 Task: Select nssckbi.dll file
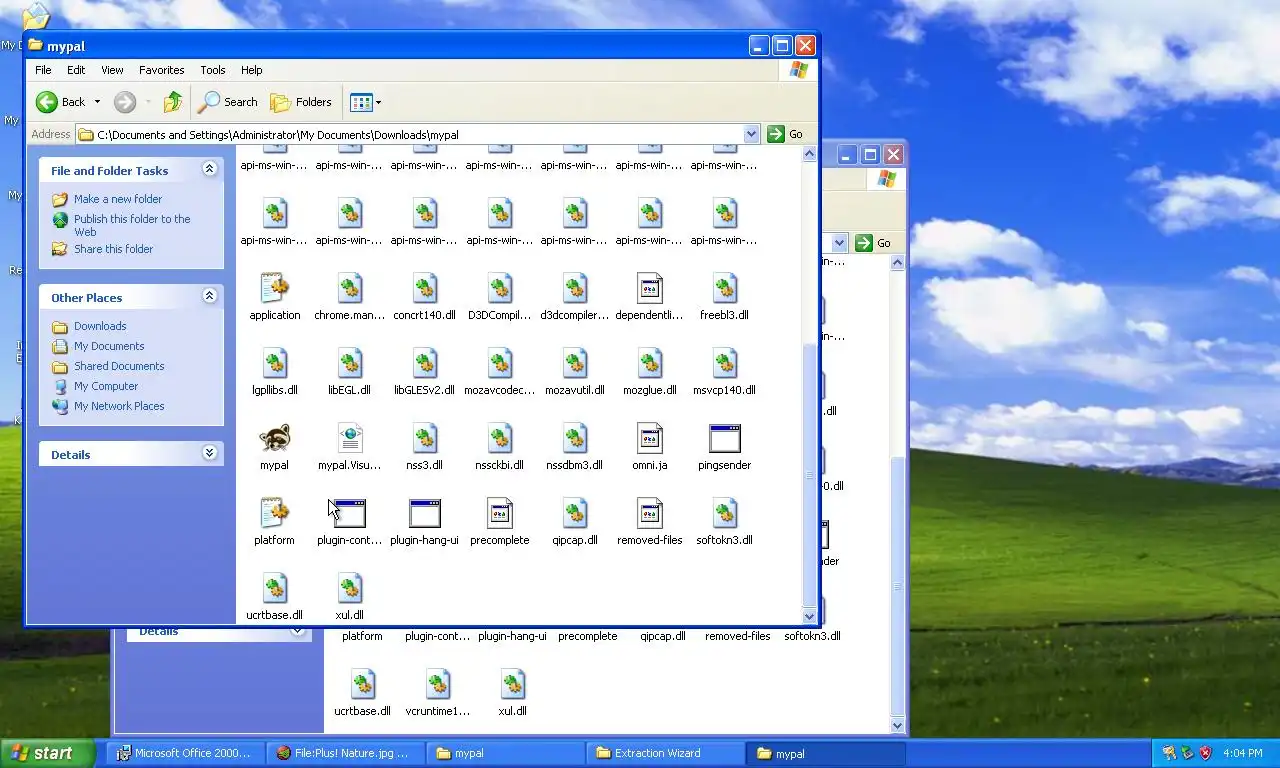500,438
